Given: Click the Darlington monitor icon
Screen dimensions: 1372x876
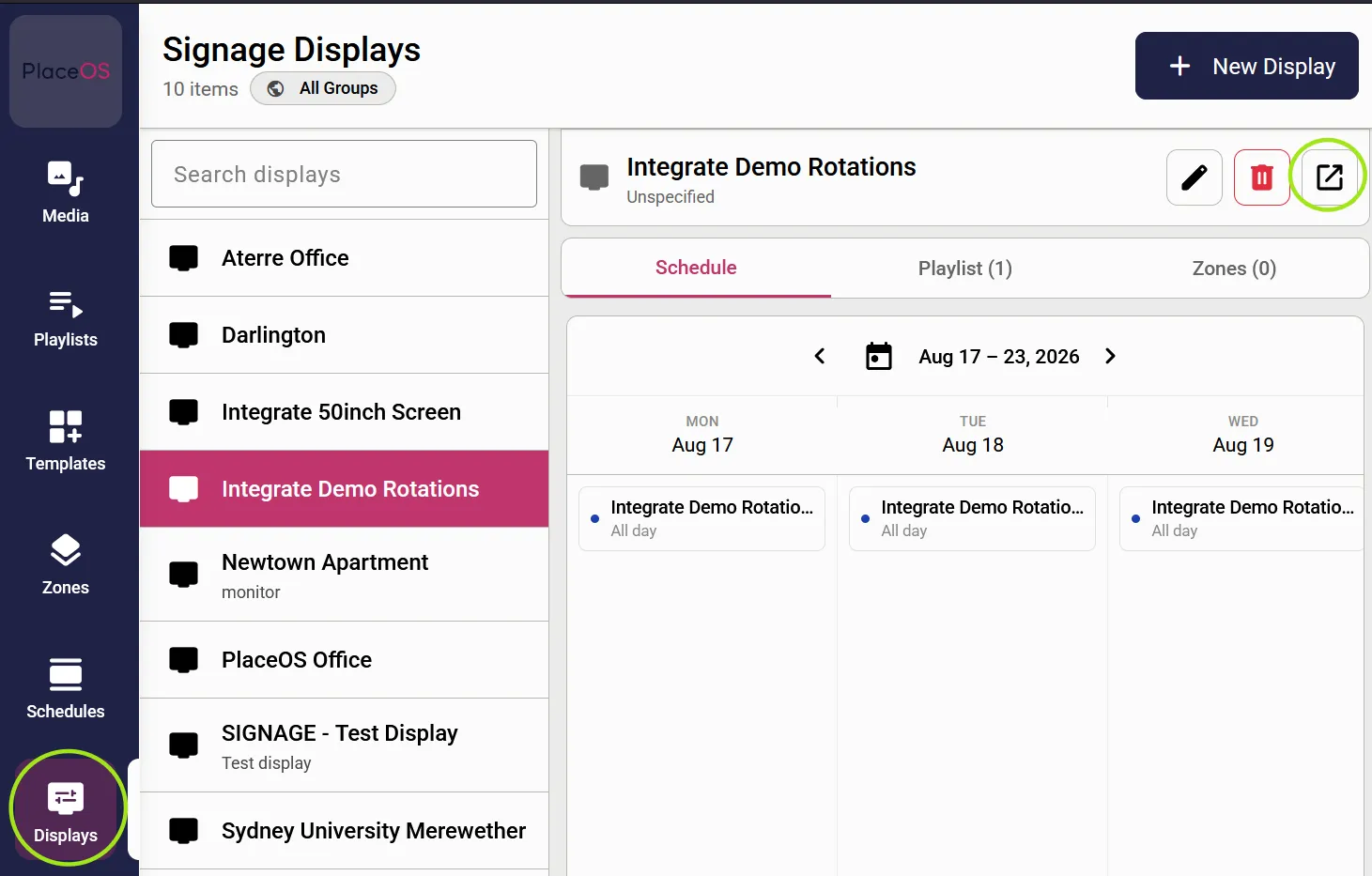Looking at the screenshot, I should pyautogui.click(x=183, y=335).
